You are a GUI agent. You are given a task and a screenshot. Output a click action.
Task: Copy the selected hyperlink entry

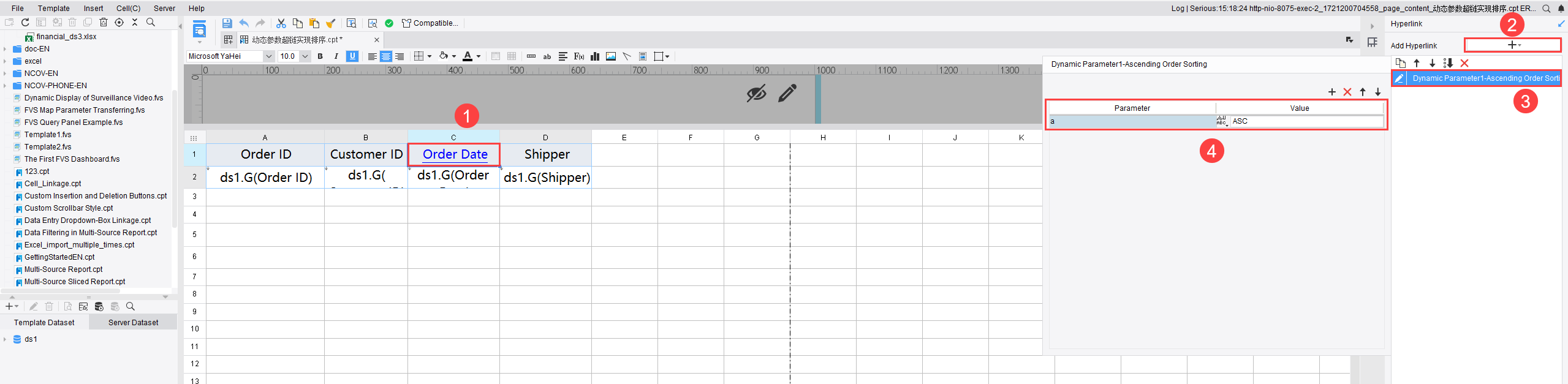(x=1401, y=63)
